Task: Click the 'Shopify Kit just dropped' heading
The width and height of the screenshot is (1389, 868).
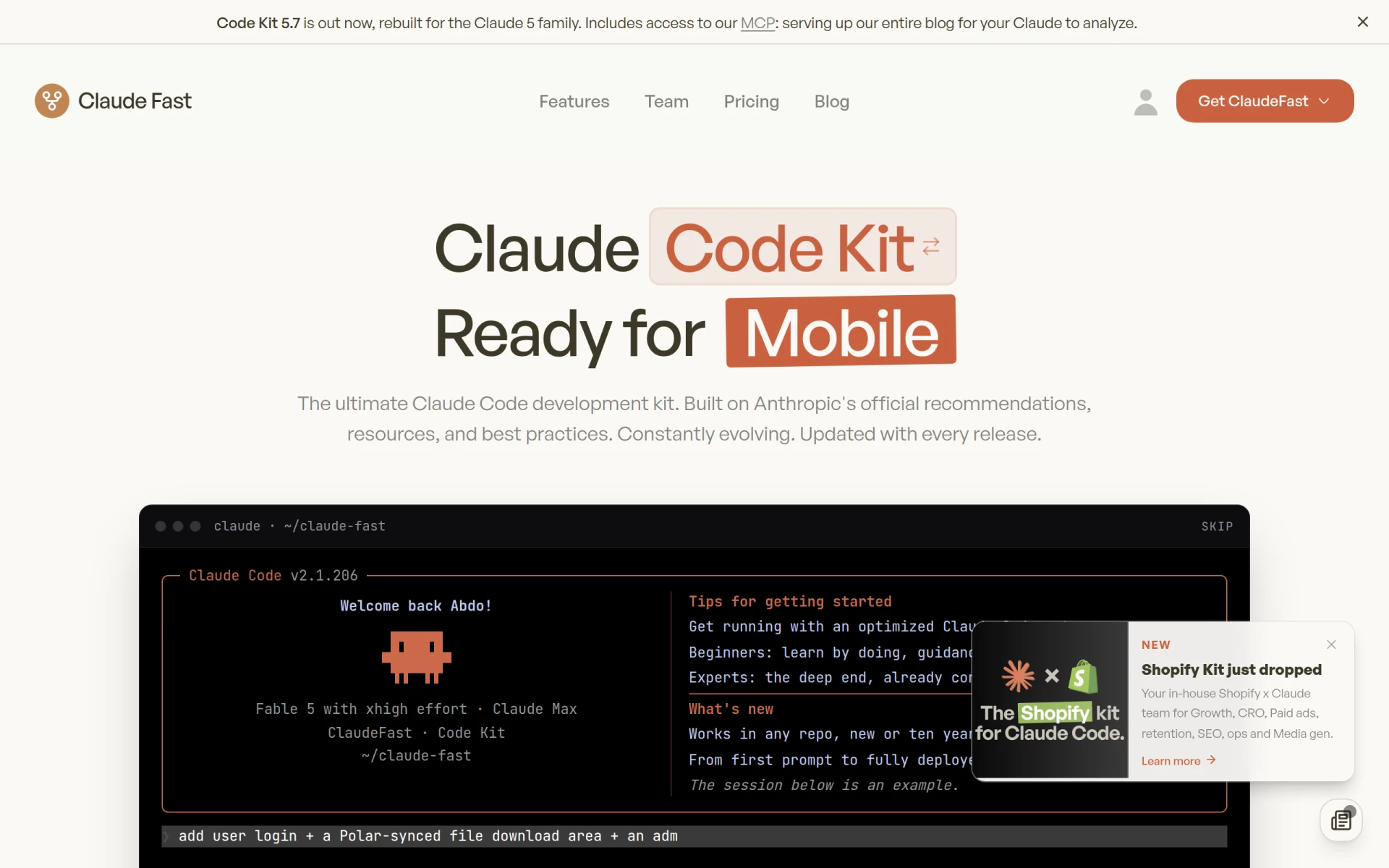Action: (1231, 670)
